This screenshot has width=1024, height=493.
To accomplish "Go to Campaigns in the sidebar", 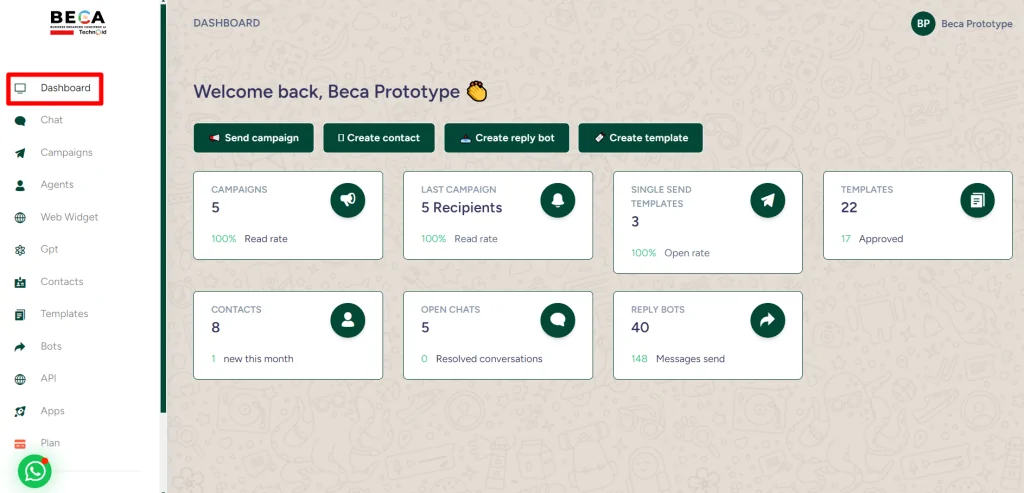I will click(x=66, y=153).
